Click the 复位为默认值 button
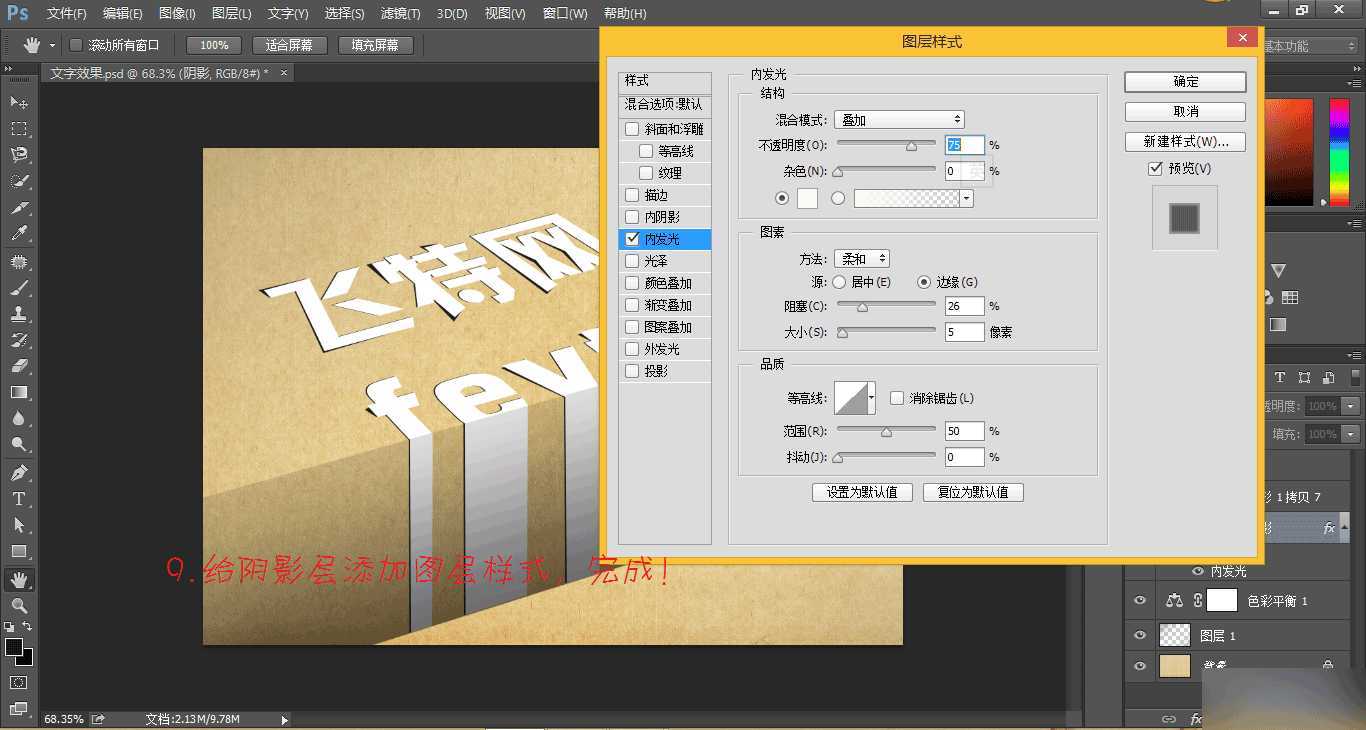Screen dimensions: 1366x730 [973, 491]
